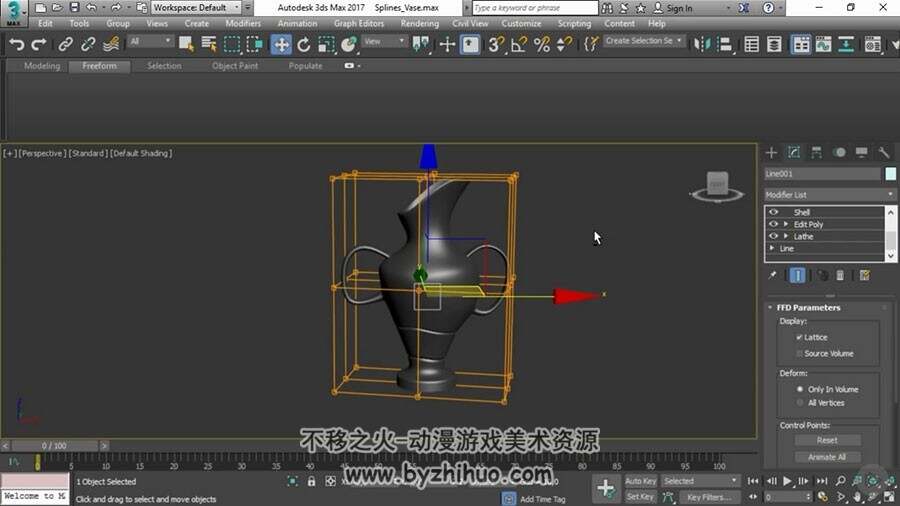Viewport: 900px width, 506px height.
Task: Toggle the Ribbon icon in the toolbar
Action: click(801, 45)
